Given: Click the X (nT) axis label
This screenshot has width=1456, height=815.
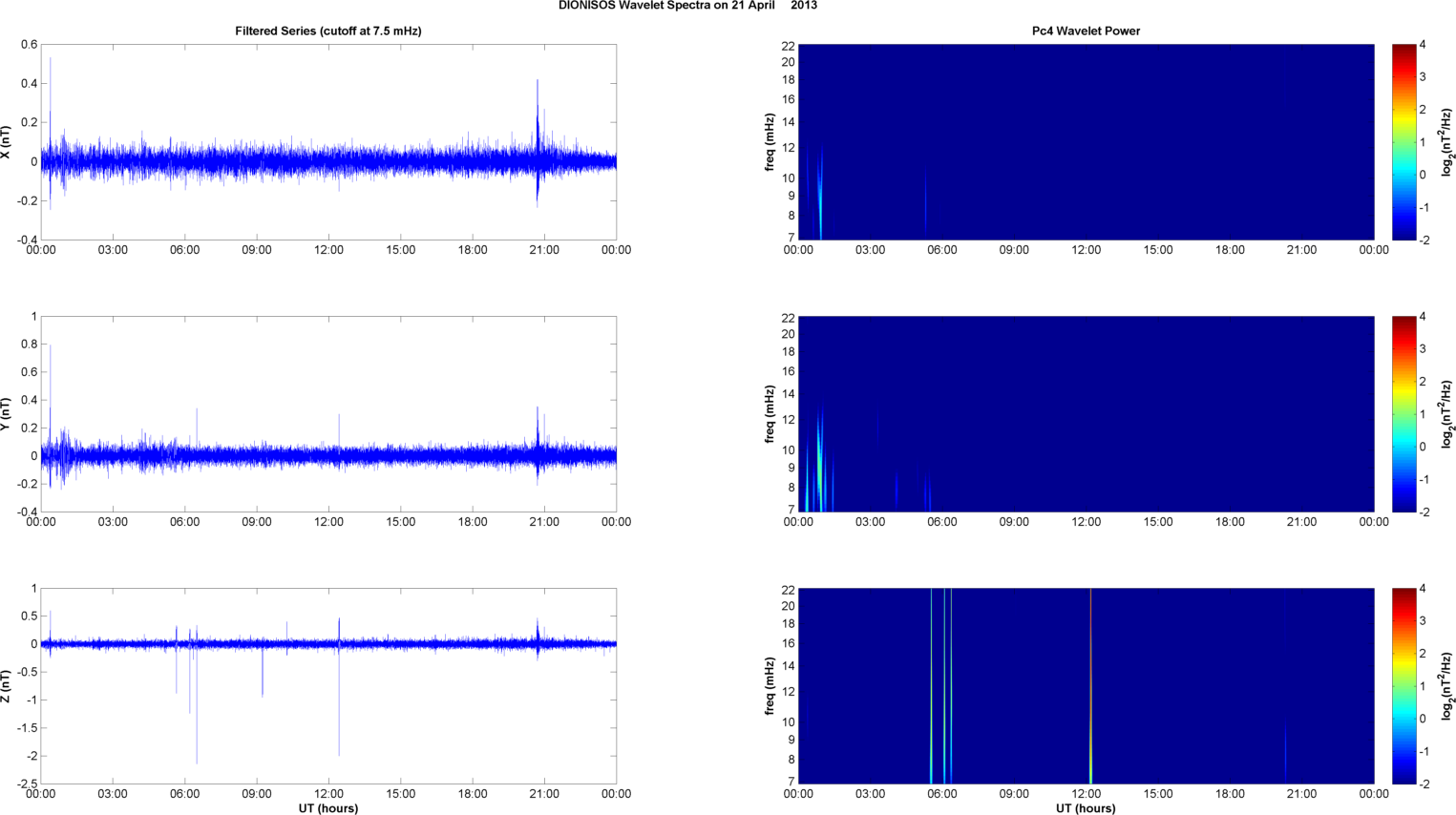Looking at the screenshot, I should [7, 142].
